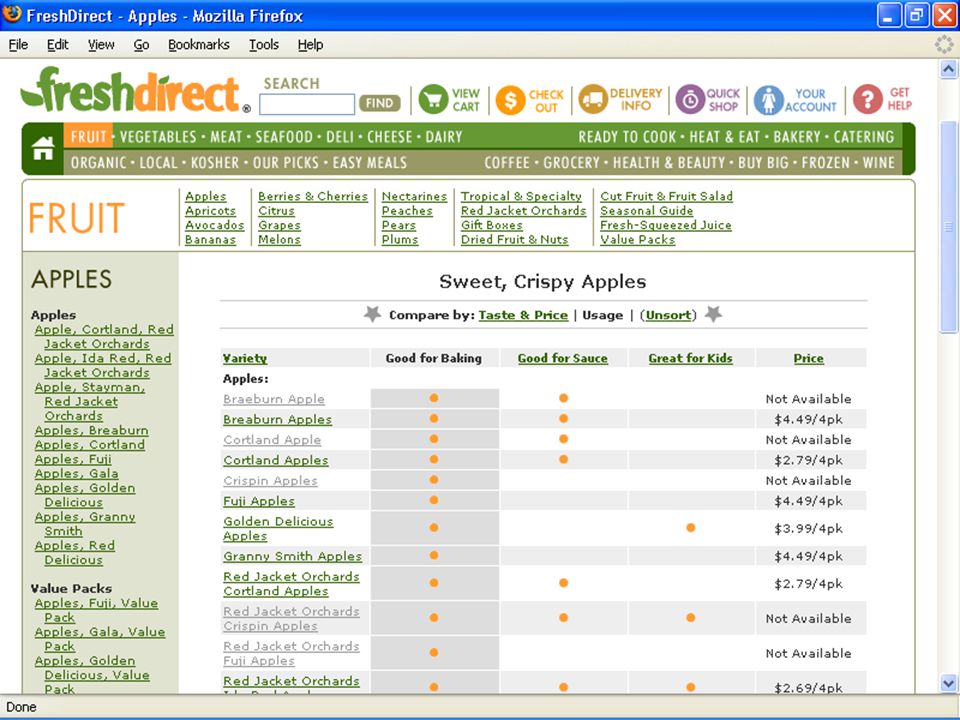Open the KOSHER section
Viewport: 960px width, 720px height.
215,163
